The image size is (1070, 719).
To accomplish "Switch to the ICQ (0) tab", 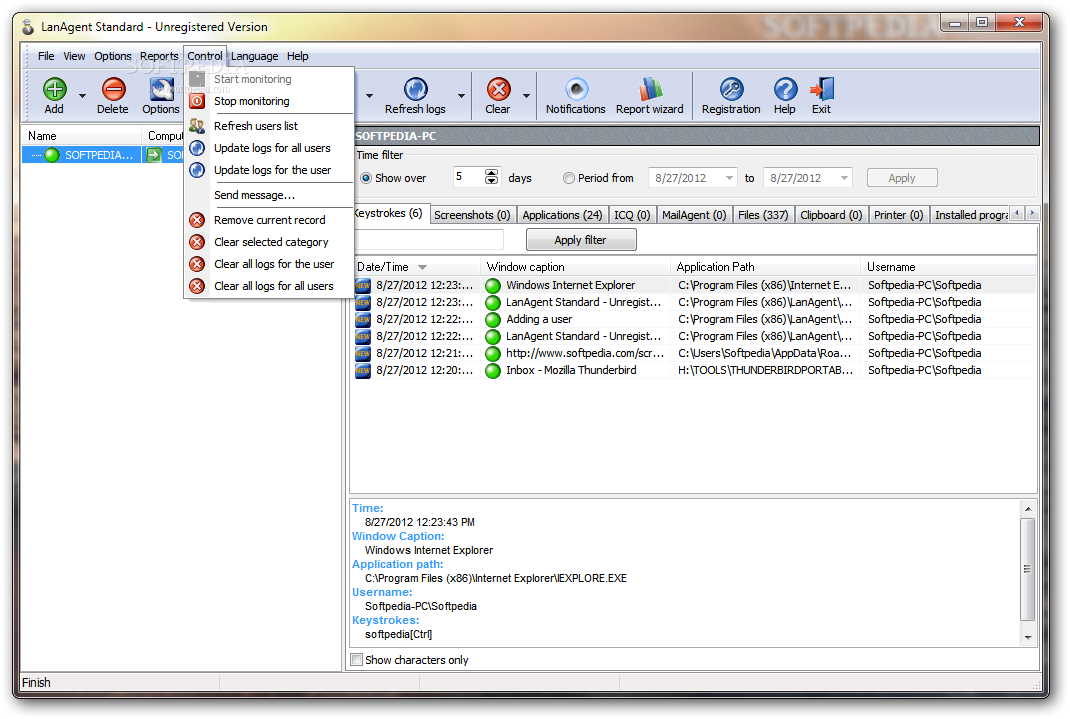I will pyautogui.click(x=632, y=215).
